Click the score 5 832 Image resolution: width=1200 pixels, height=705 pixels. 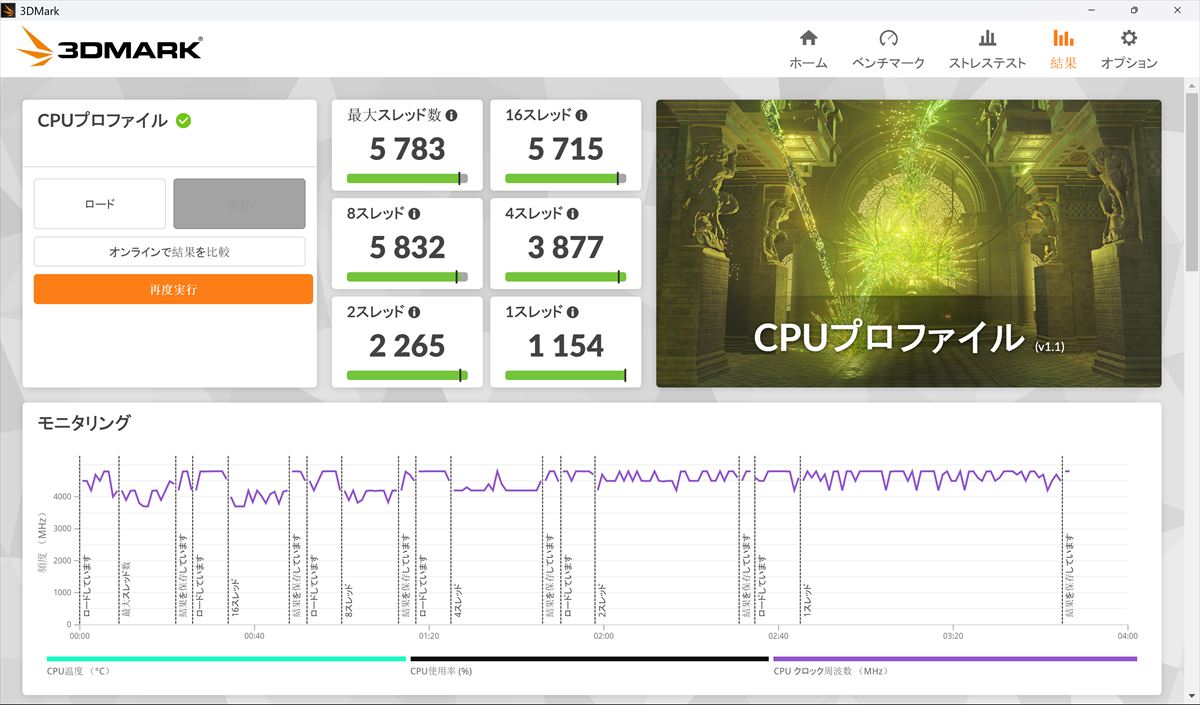coord(407,247)
